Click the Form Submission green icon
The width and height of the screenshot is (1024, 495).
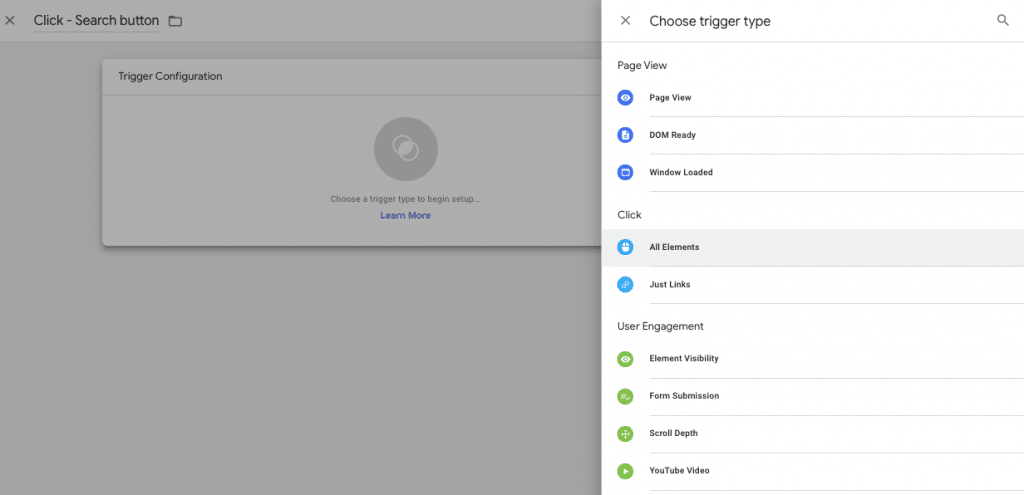point(625,396)
